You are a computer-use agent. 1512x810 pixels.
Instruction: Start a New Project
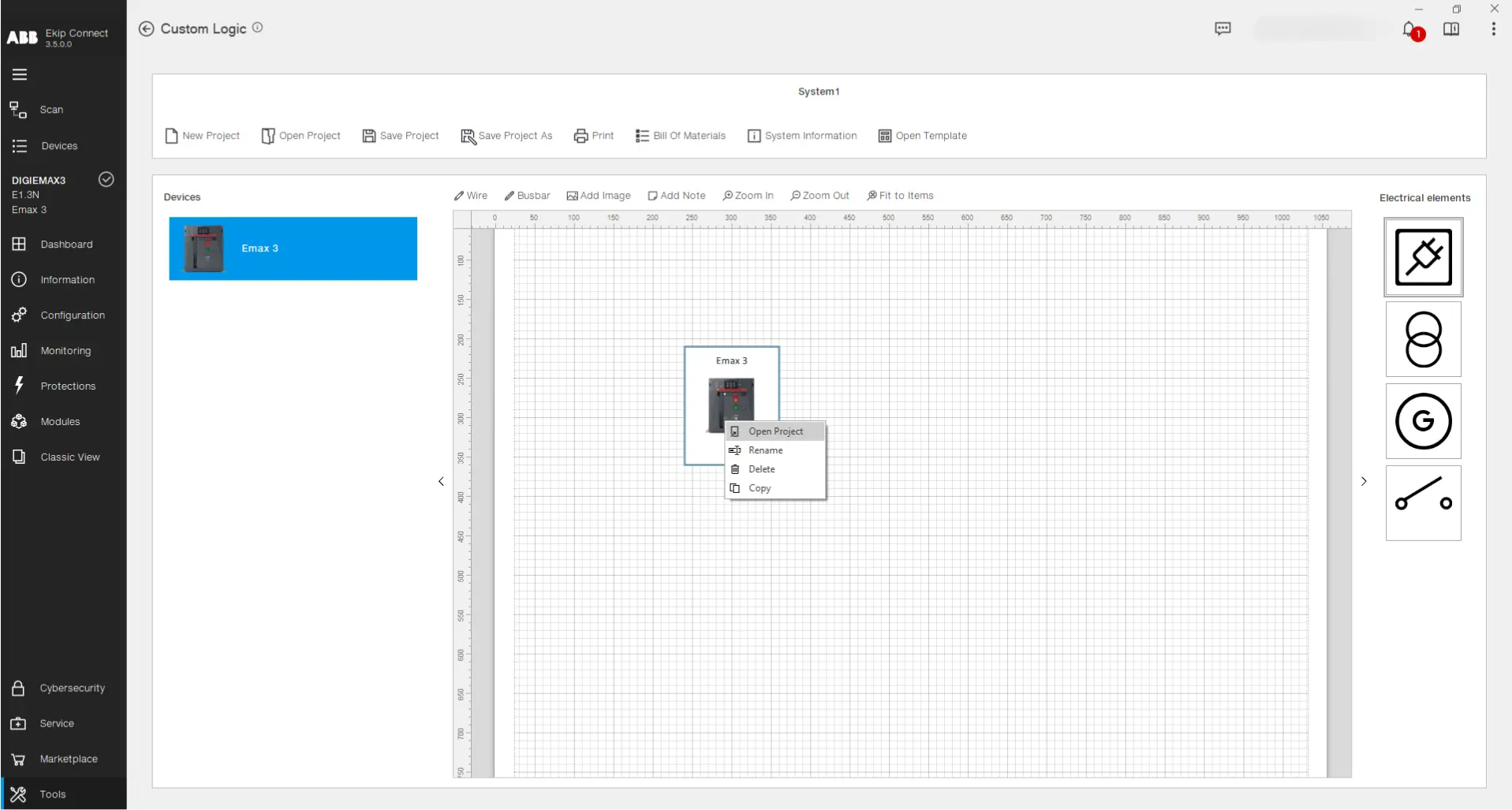pyautogui.click(x=202, y=135)
